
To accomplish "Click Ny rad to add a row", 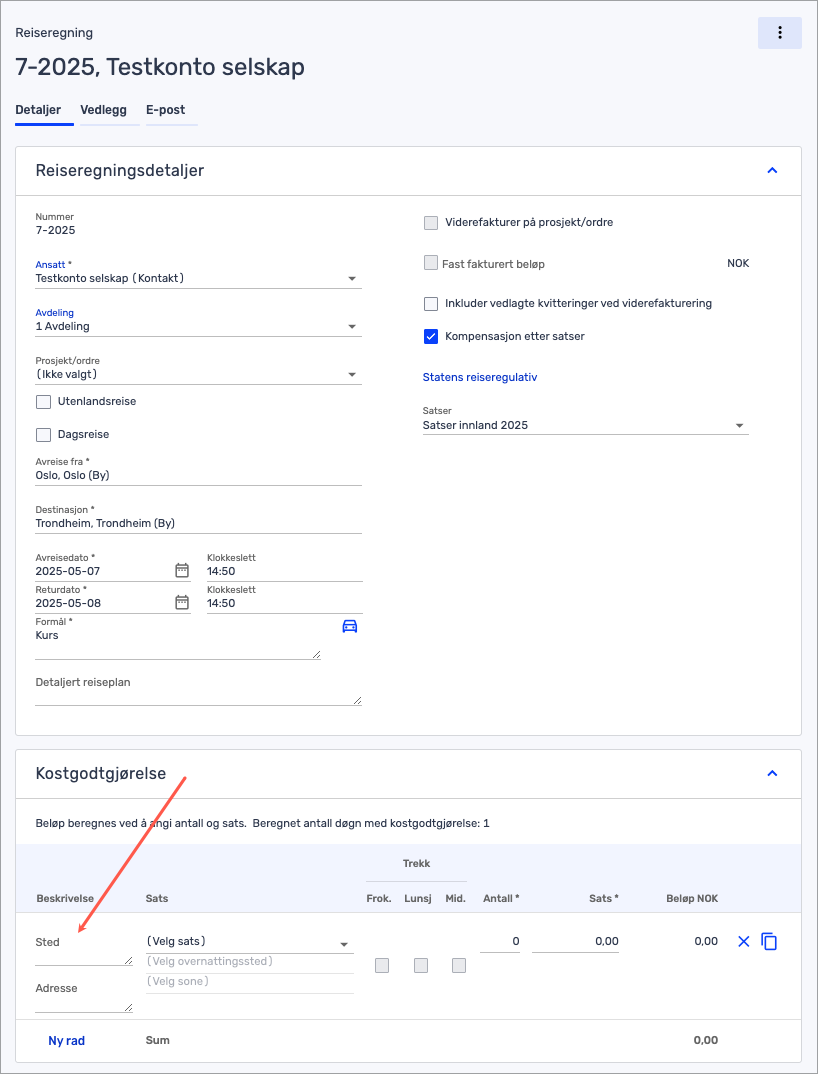I will click(x=67, y=1041).
